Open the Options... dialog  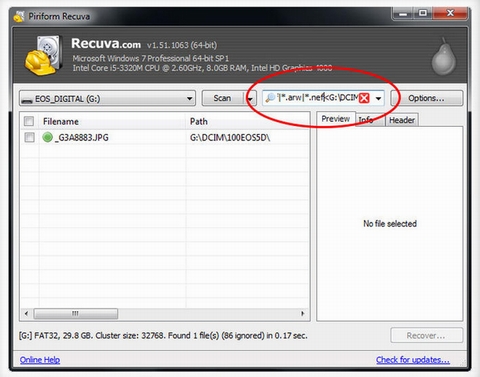(427, 98)
